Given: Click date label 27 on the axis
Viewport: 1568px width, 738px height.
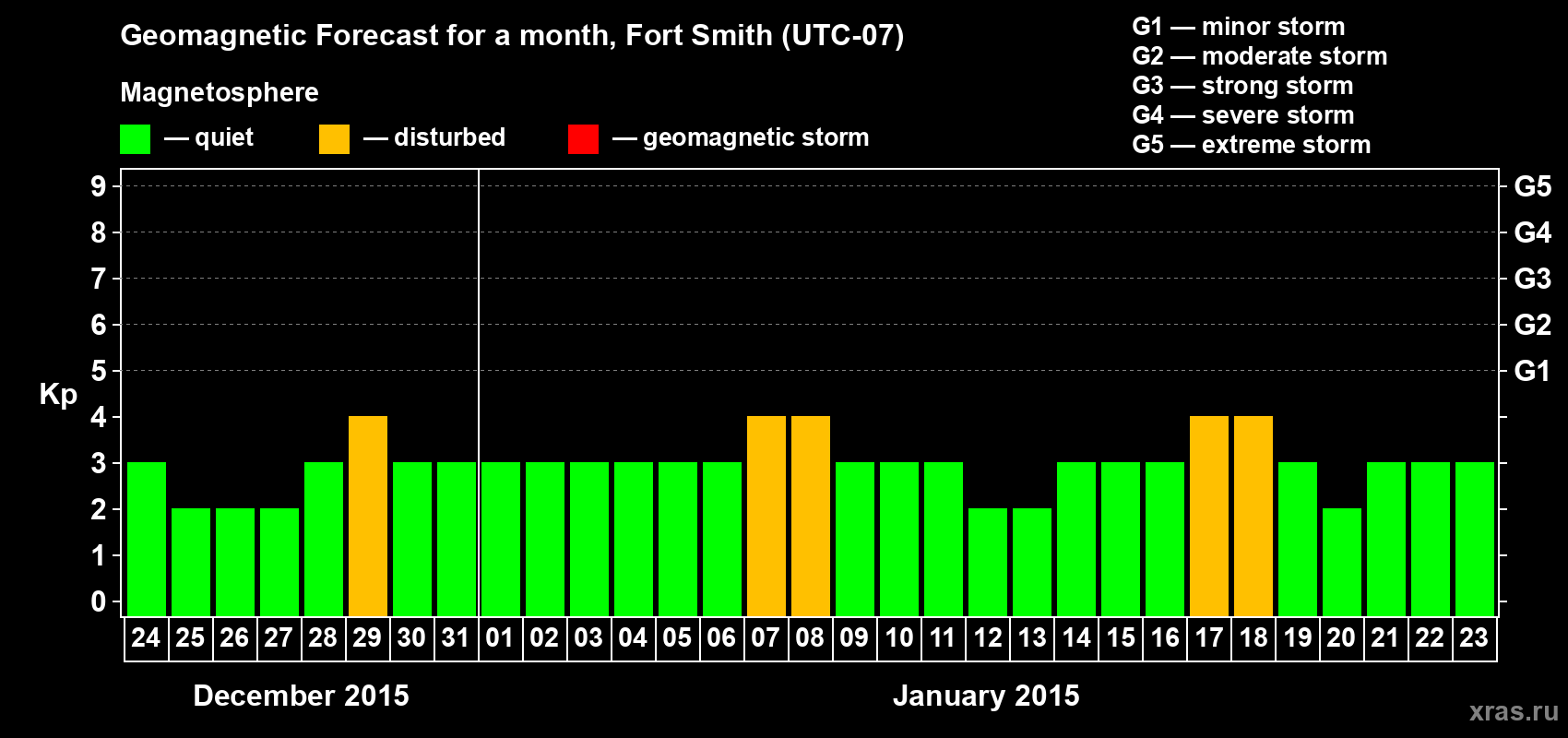Looking at the screenshot, I should (279, 638).
